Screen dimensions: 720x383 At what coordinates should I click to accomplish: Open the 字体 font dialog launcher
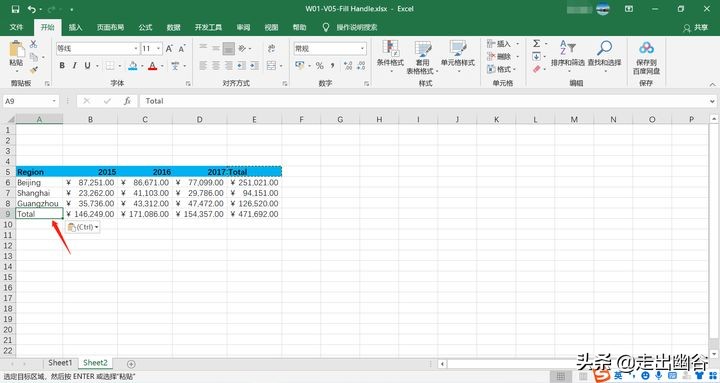[x=188, y=84]
